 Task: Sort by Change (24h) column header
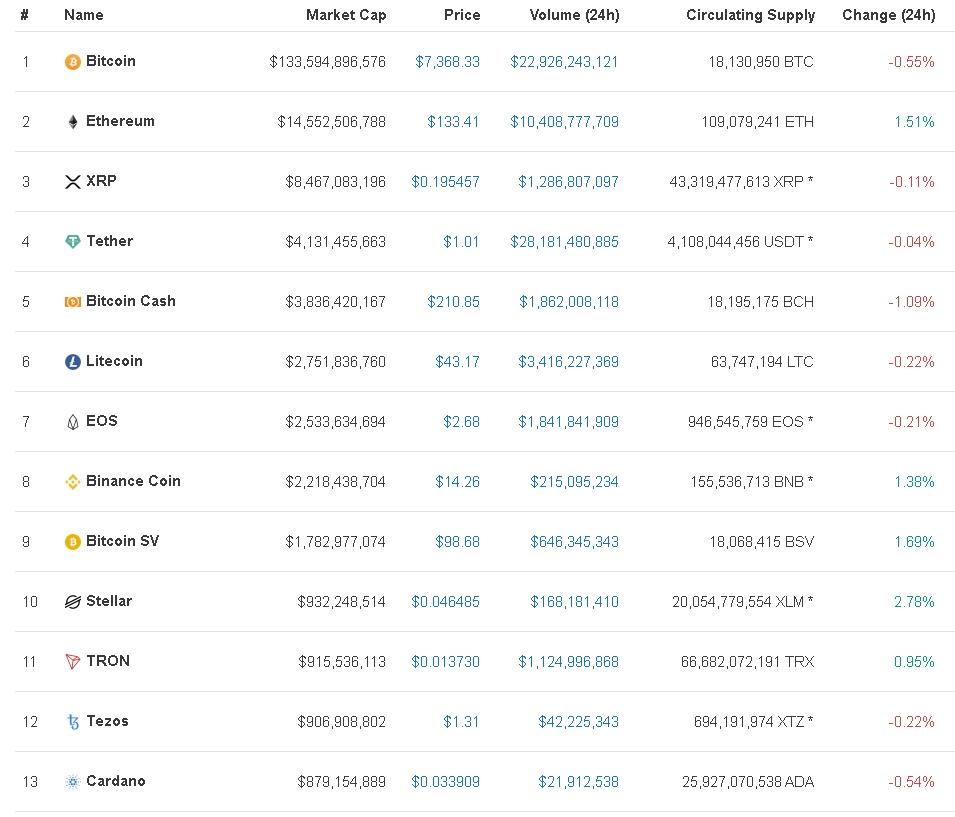[x=889, y=15]
